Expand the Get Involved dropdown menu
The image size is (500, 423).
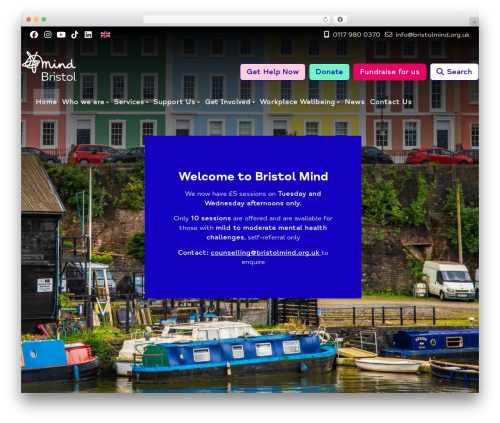pyautogui.click(x=230, y=102)
